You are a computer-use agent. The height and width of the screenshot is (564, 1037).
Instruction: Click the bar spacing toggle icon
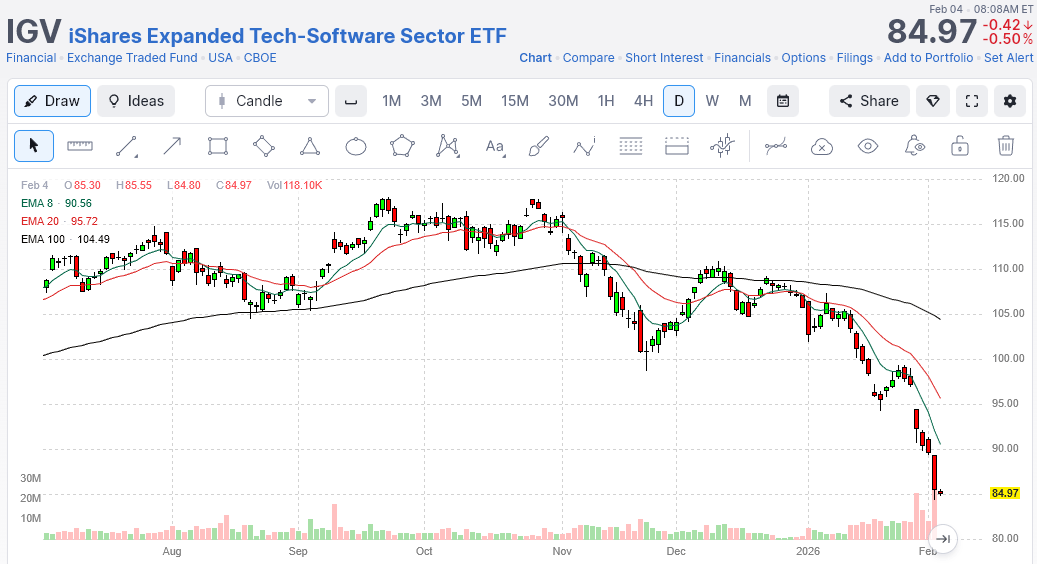[351, 101]
